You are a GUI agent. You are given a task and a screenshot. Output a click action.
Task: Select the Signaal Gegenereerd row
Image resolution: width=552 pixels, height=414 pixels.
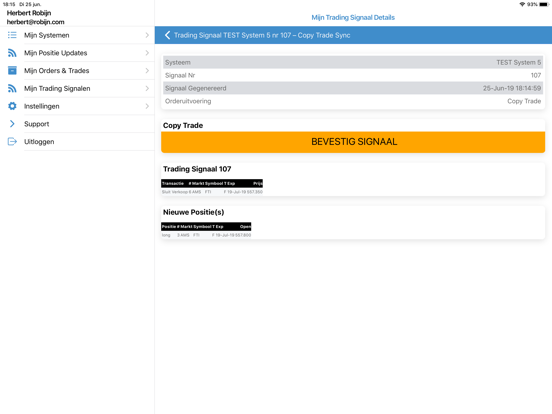pyautogui.click(x=353, y=88)
